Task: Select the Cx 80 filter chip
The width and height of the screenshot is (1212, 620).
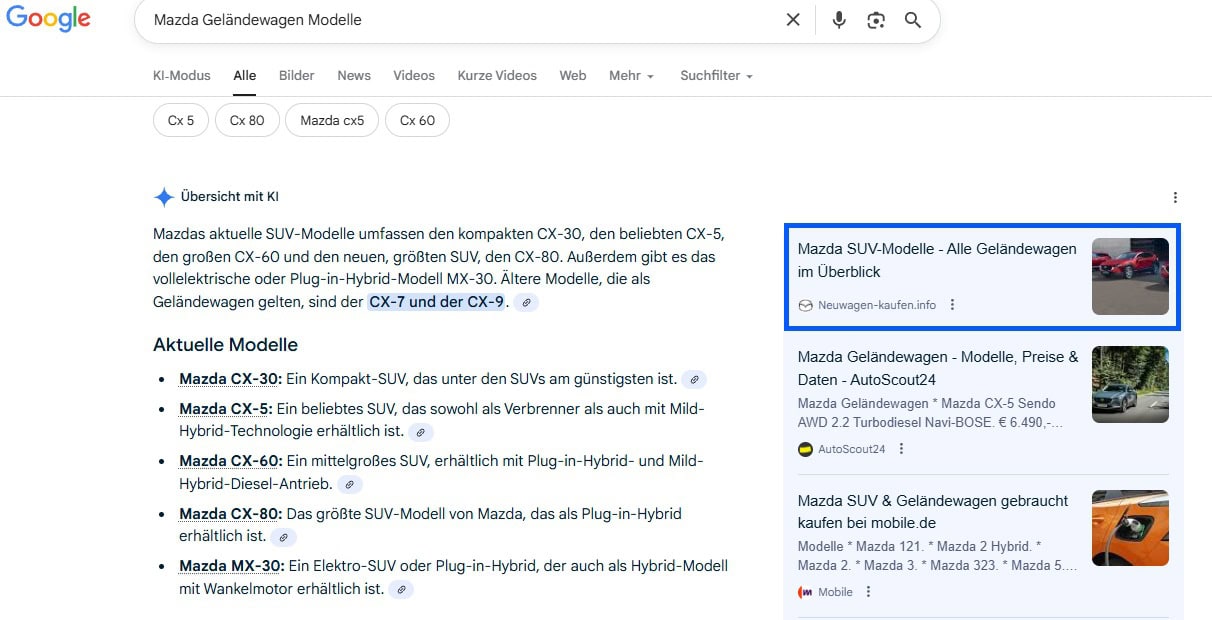Action: point(246,119)
